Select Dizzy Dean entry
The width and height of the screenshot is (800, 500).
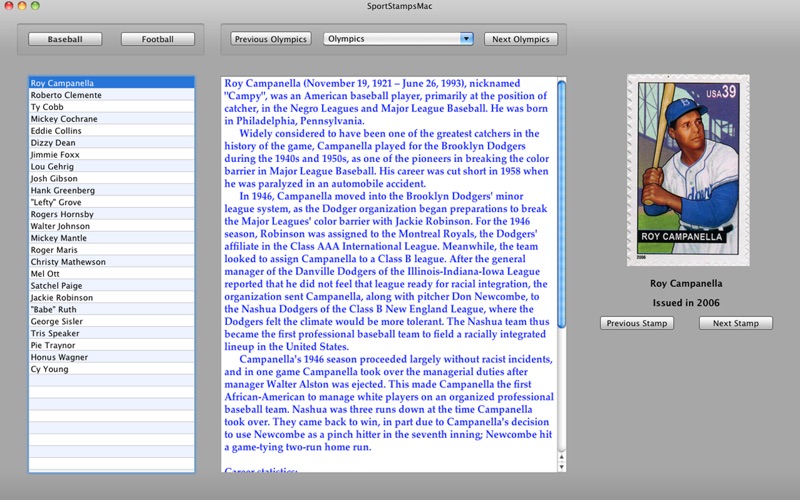tap(112, 142)
